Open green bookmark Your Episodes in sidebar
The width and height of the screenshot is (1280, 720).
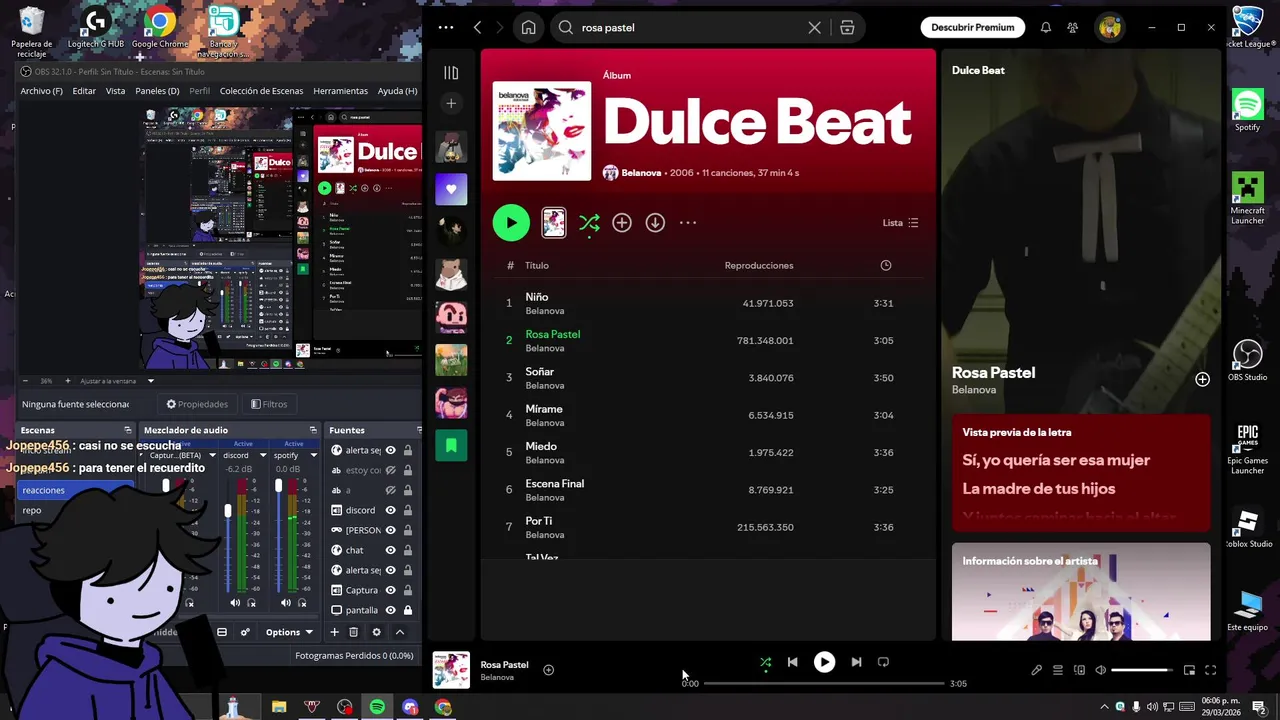(x=451, y=445)
